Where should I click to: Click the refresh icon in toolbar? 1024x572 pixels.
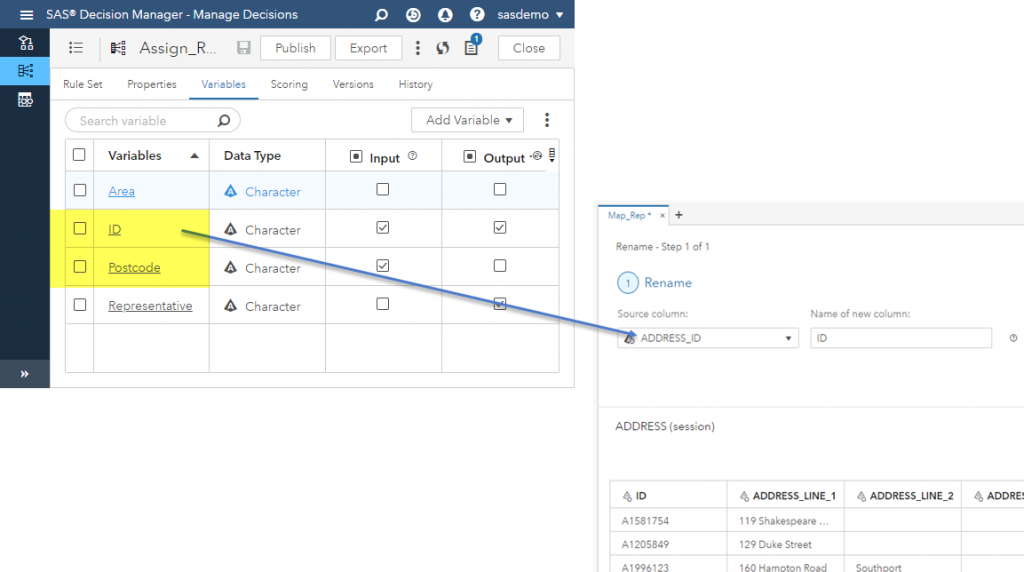(443, 48)
